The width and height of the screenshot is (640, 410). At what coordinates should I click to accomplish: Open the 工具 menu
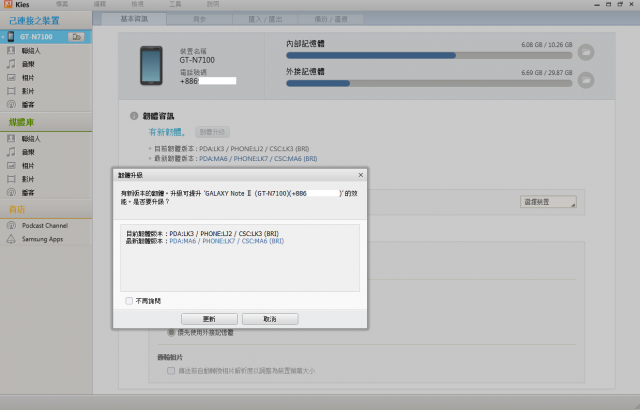175,4
